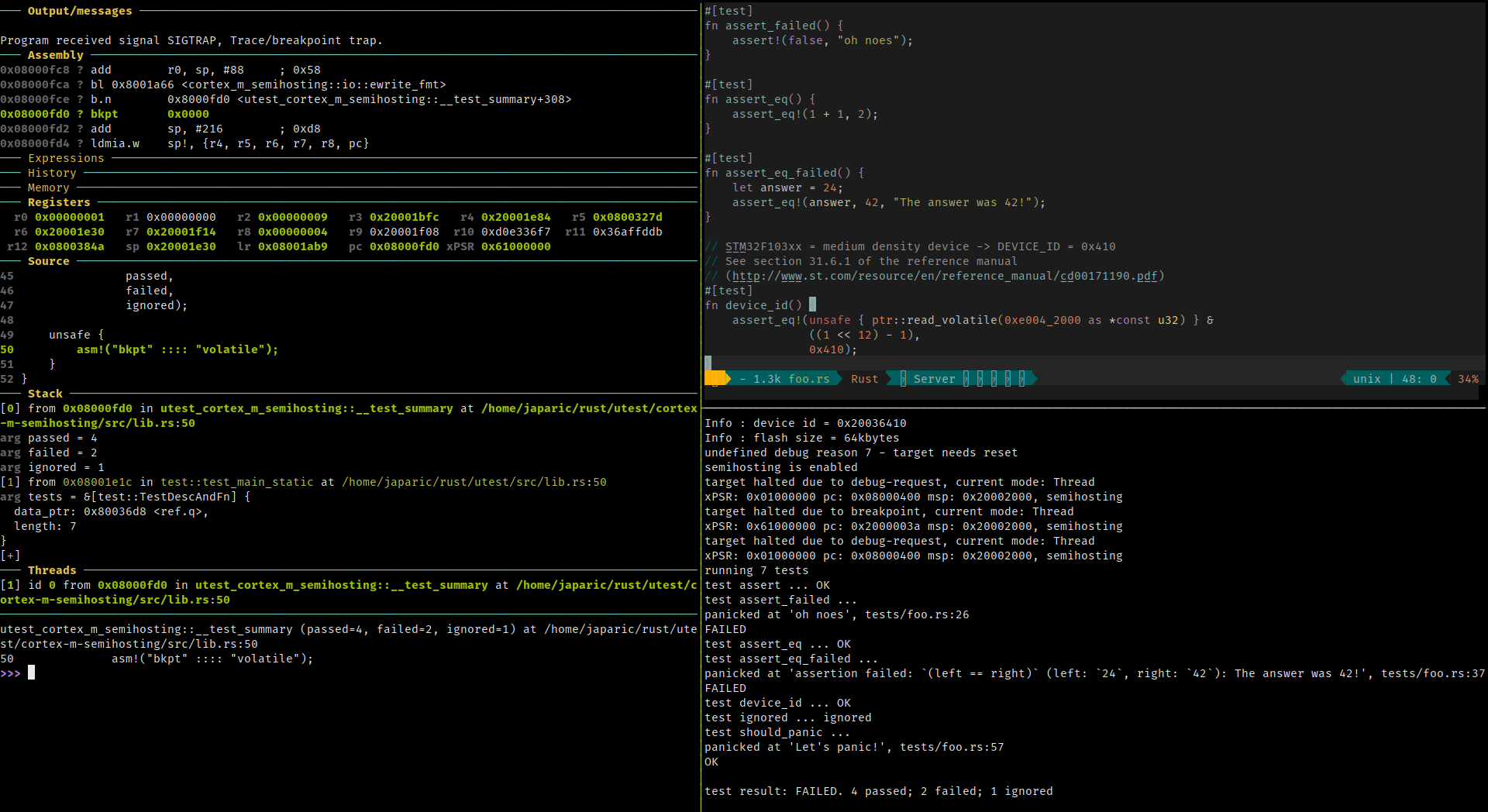Click the "Expressions" section header
The height and width of the screenshot is (812, 1488).
point(66,158)
